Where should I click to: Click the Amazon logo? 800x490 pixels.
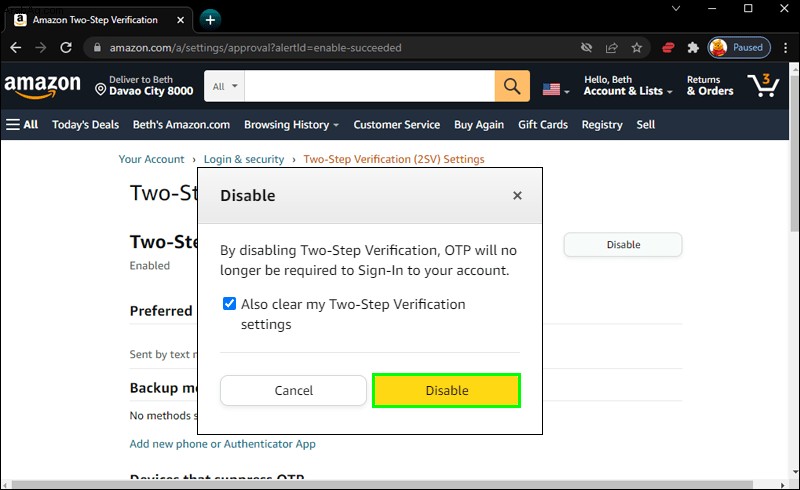click(x=43, y=85)
